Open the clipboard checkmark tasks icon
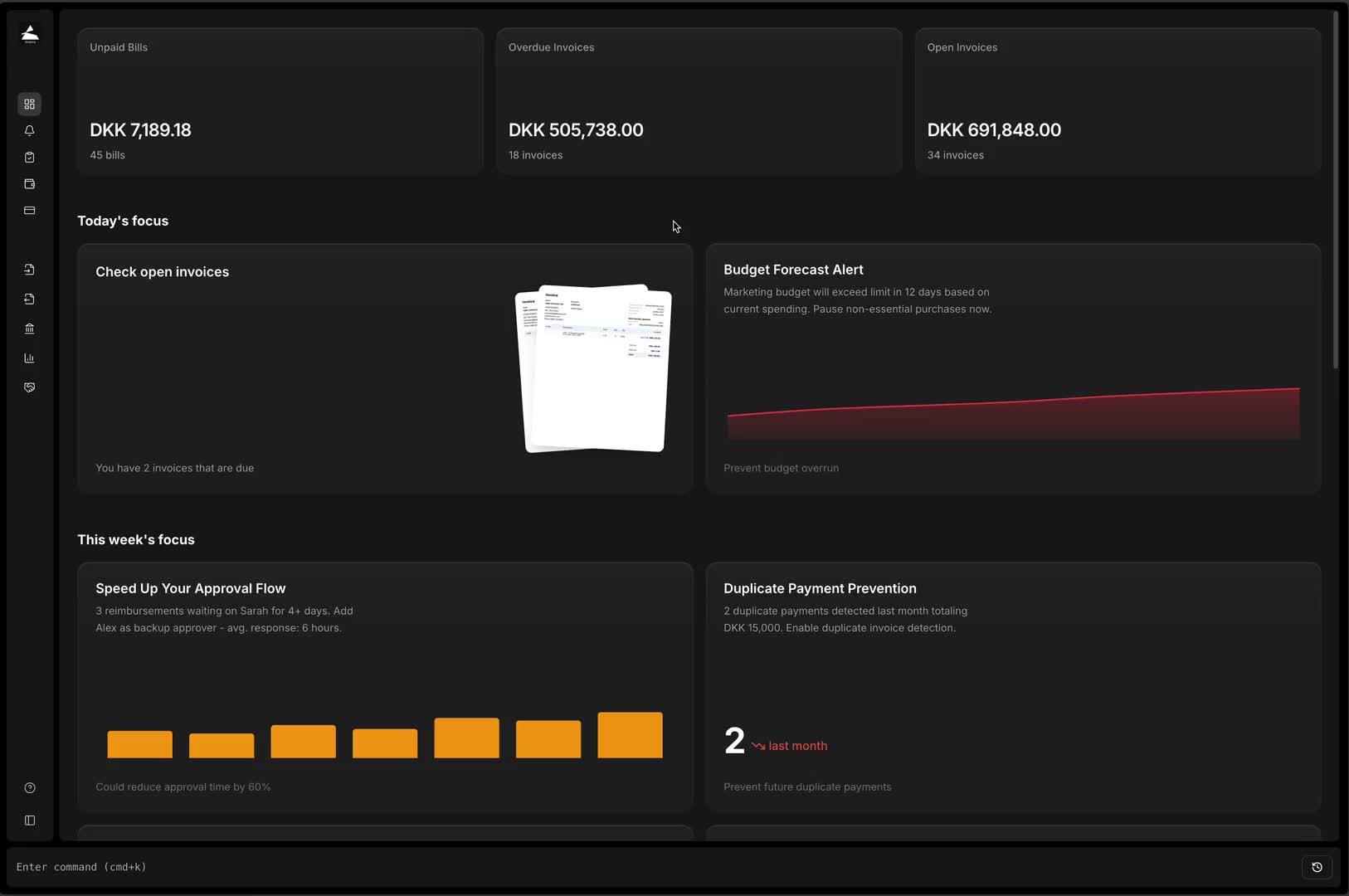Screen dimensions: 1349x896 pyautogui.click(x=30, y=157)
